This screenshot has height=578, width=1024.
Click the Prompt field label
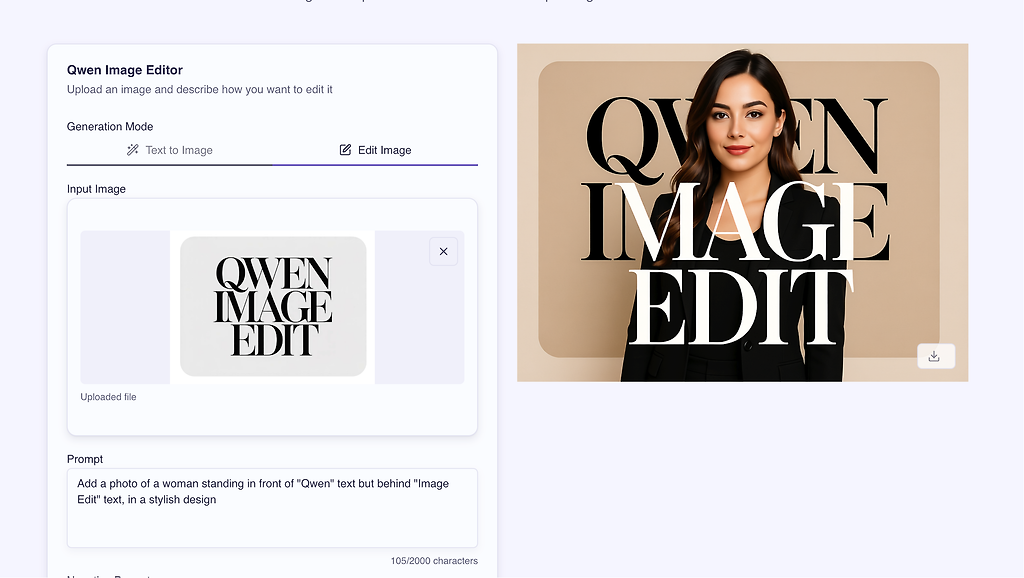(x=85, y=459)
